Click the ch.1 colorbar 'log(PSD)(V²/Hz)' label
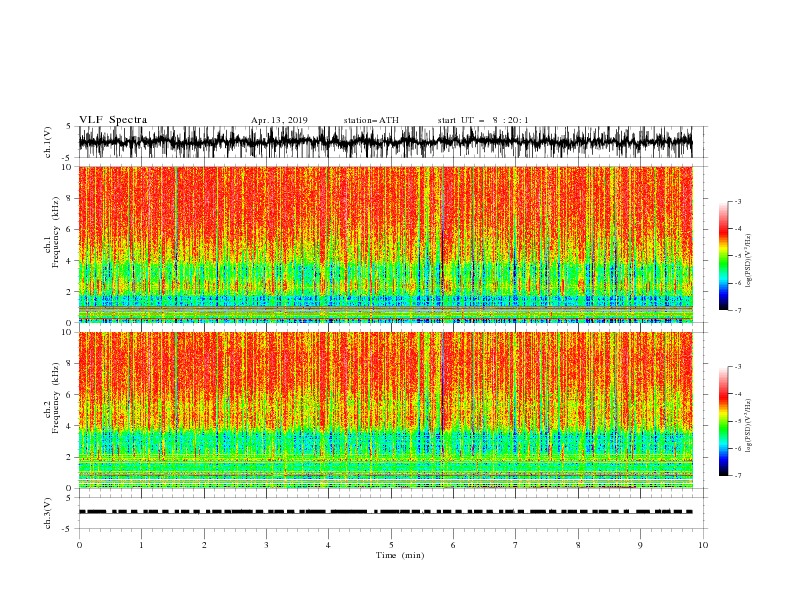The width and height of the screenshot is (792, 612). pyautogui.click(x=748, y=261)
